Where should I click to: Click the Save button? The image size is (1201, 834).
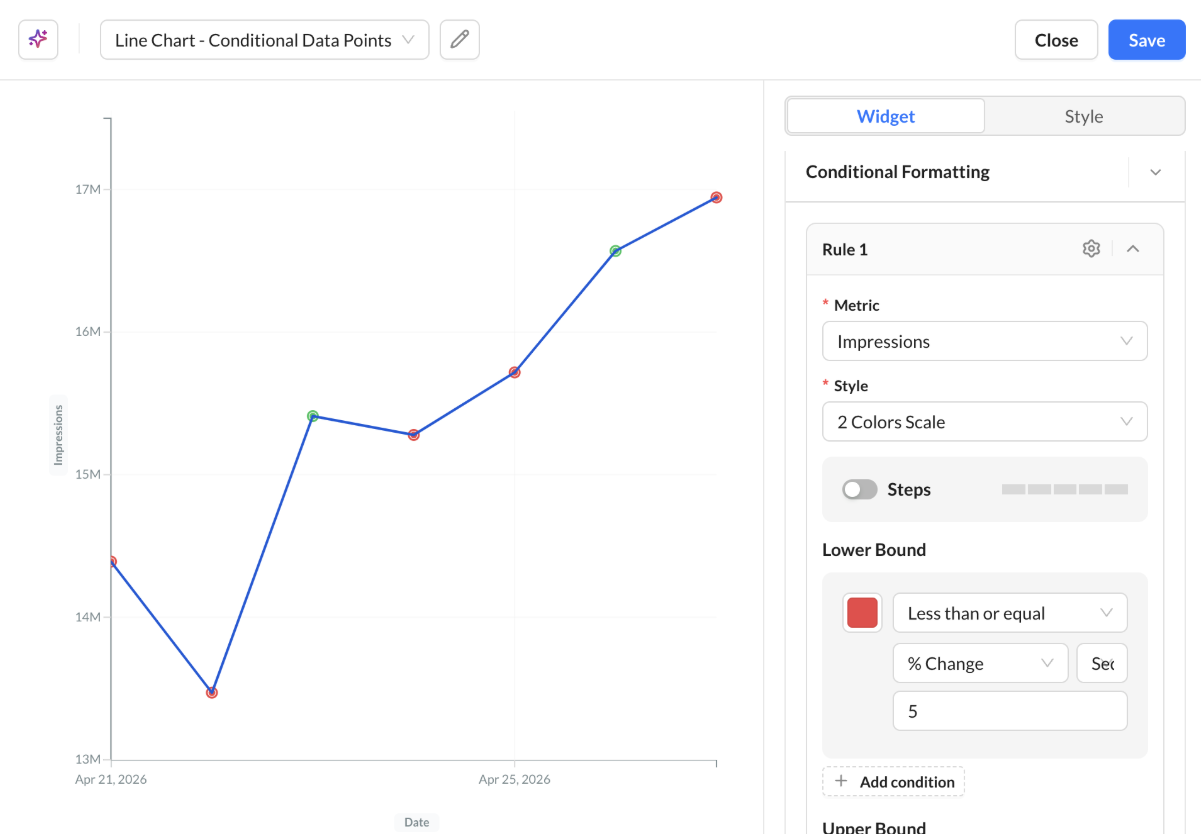click(1147, 40)
